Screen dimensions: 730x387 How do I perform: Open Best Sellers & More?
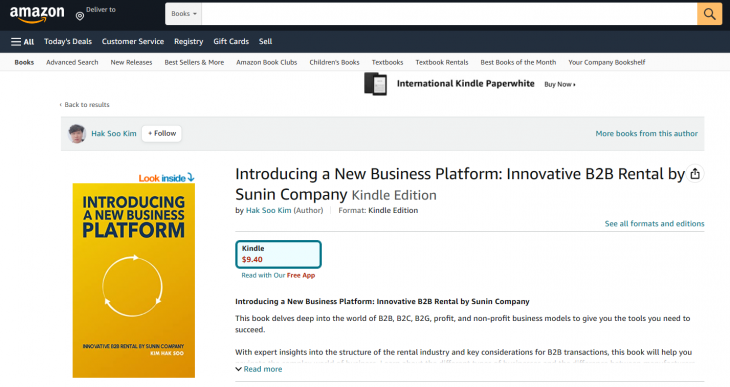click(x=194, y=62)
